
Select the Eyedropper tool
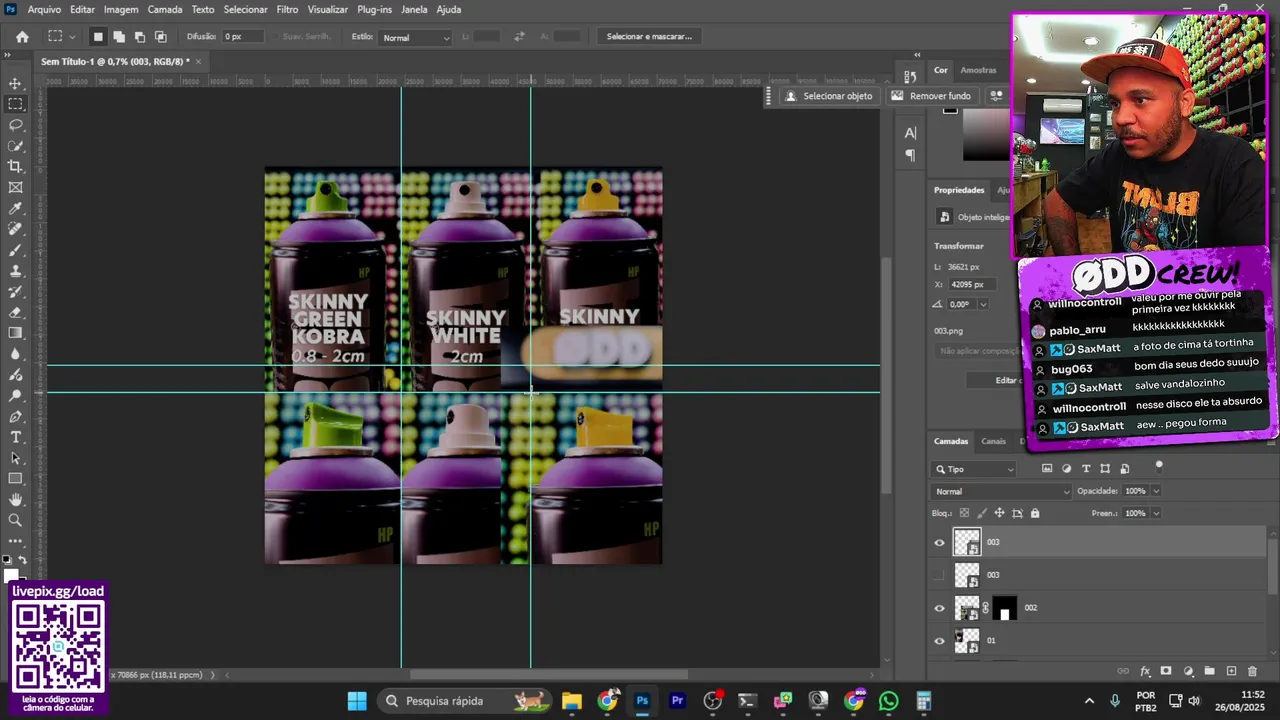coord(15,209)
